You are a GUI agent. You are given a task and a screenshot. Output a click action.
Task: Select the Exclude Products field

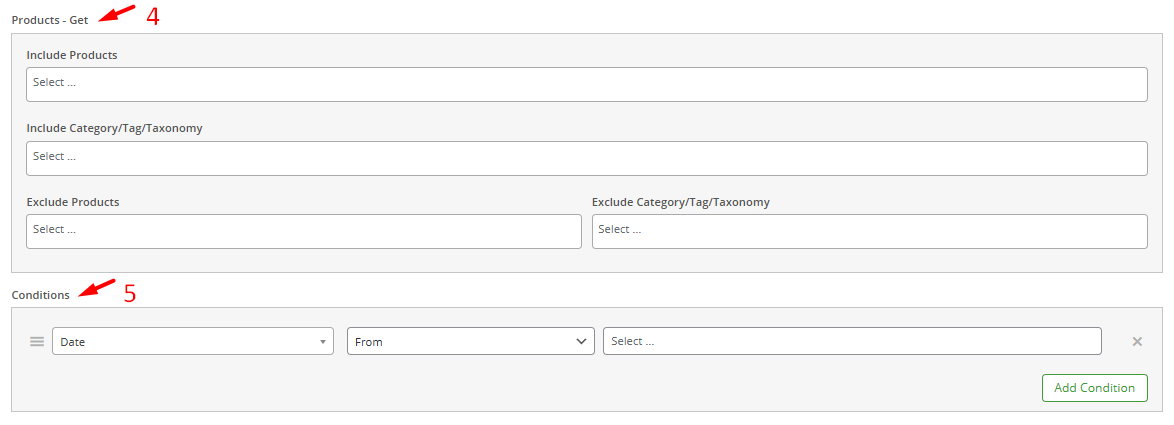303,231
